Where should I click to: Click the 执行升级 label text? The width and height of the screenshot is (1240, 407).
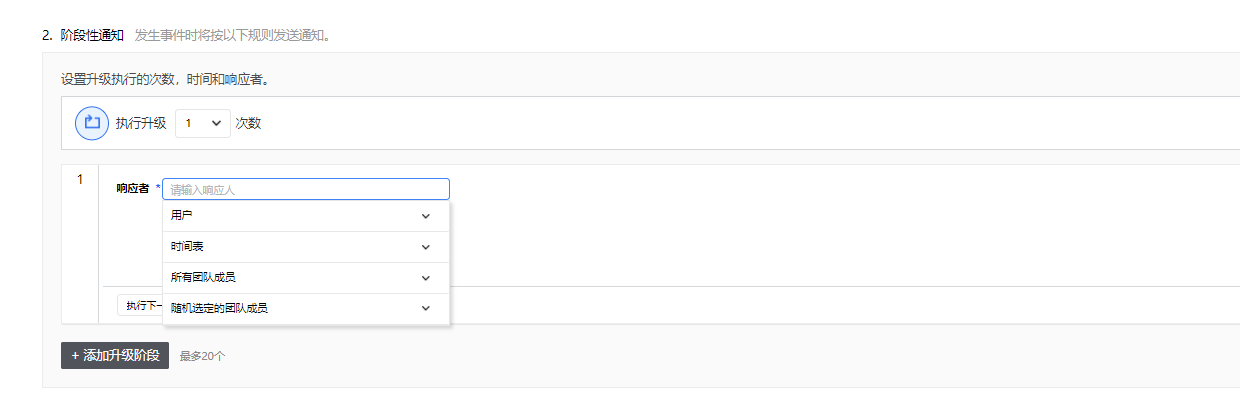[141, 123]
